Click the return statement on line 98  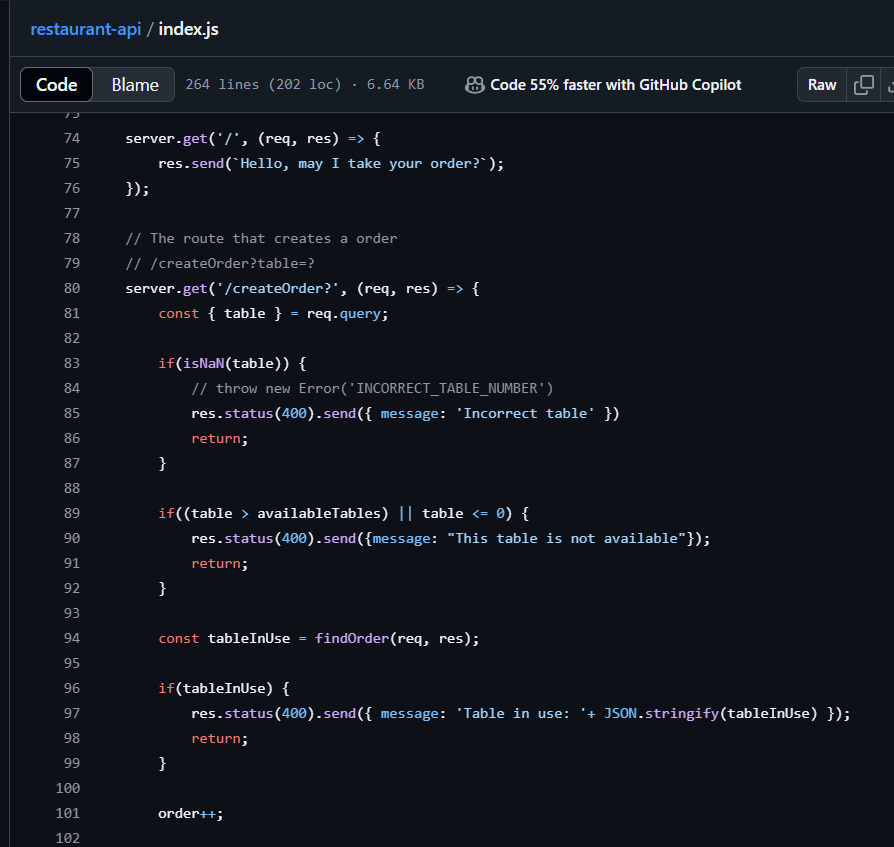click(220, 739)
